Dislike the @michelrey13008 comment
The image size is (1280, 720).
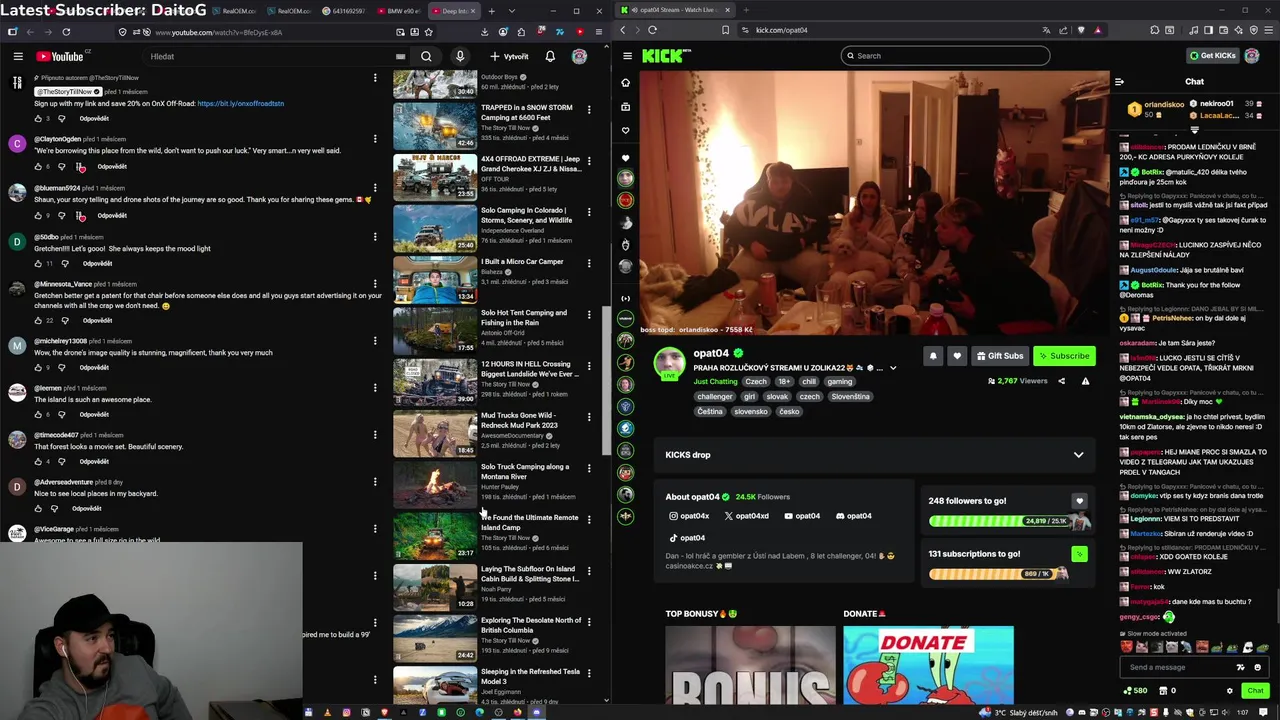point(61,368)
